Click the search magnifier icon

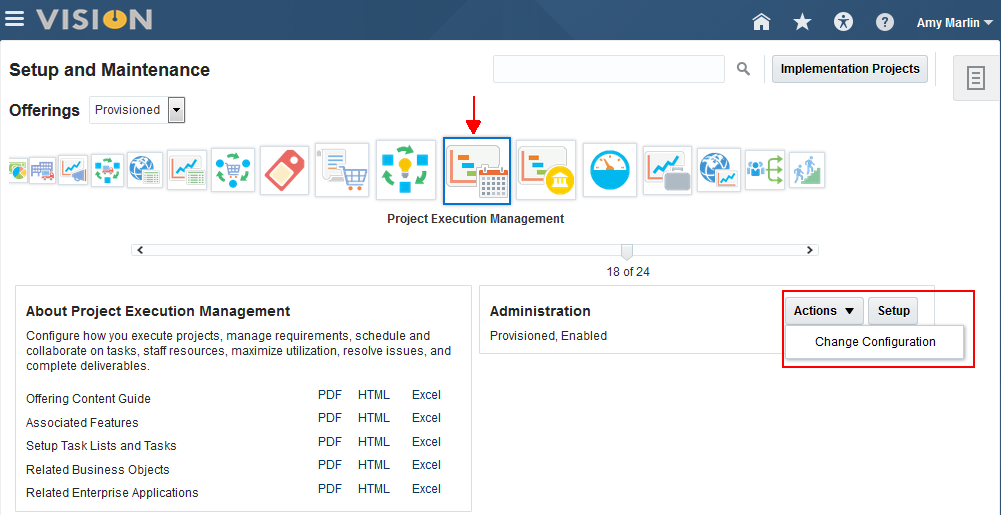click(743, 69)
